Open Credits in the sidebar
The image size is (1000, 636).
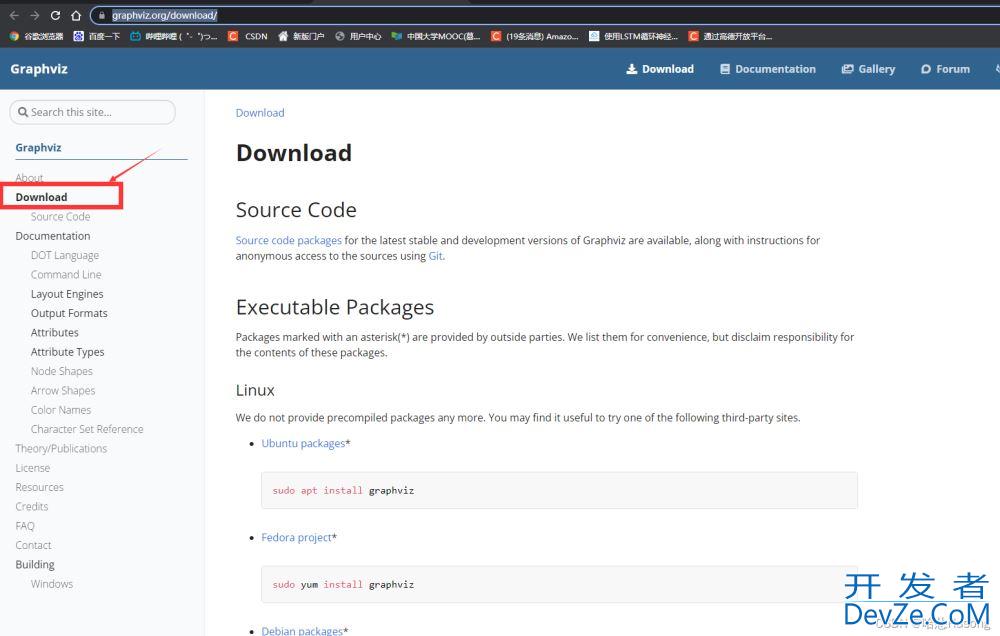pyautogui.click(x=32, y=507)
